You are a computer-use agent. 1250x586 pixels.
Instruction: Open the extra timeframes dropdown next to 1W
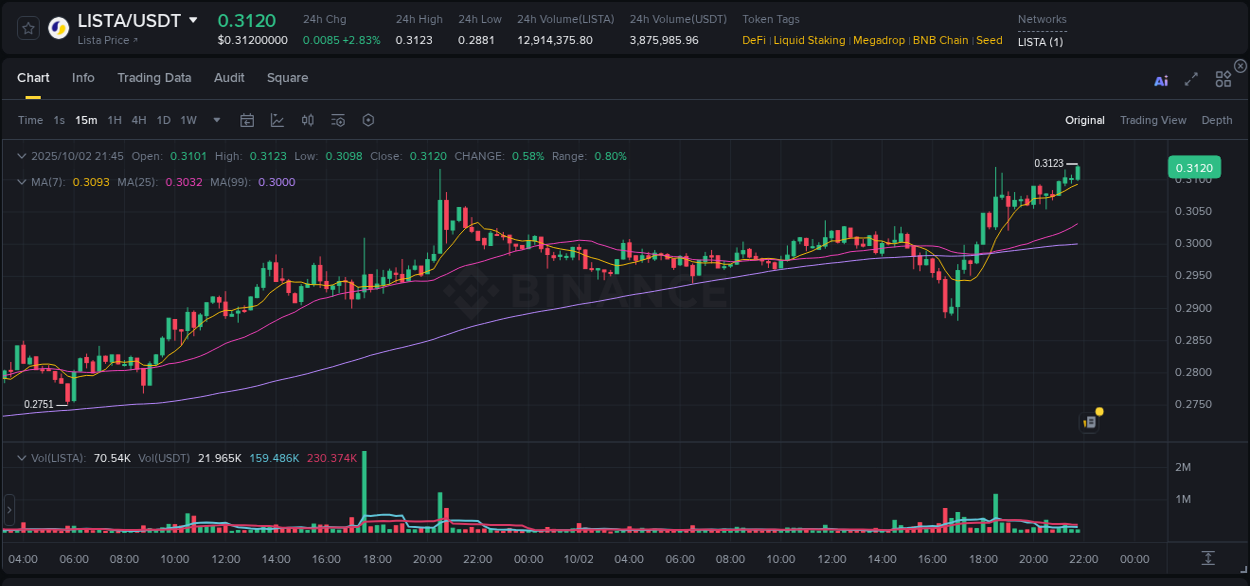coord(216,119)
